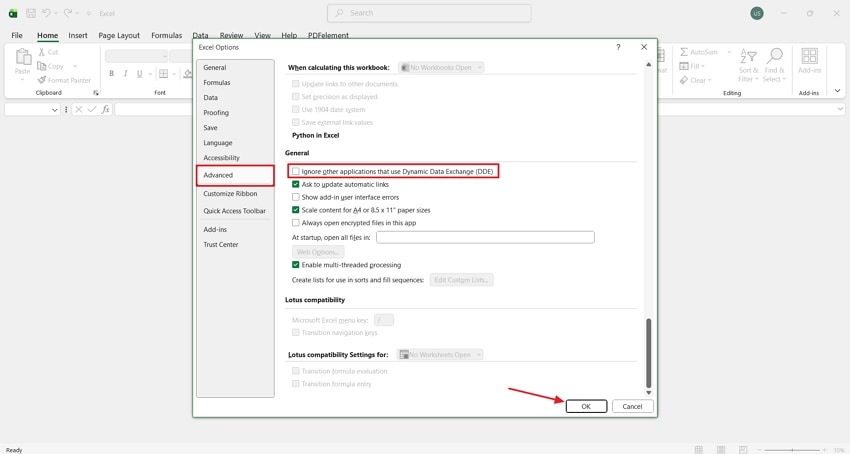Click the Format Painter brush icon

tap(41, 80)
